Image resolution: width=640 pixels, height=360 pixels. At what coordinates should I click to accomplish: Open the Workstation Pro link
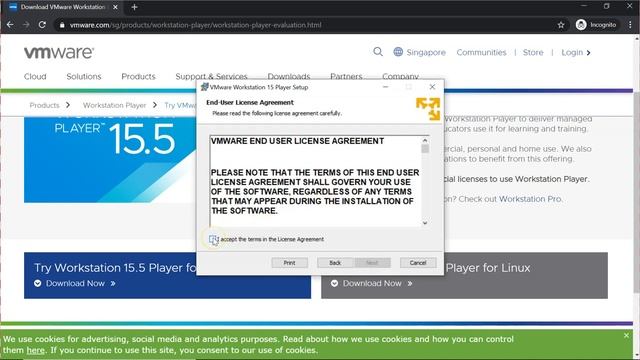(530, 199)
